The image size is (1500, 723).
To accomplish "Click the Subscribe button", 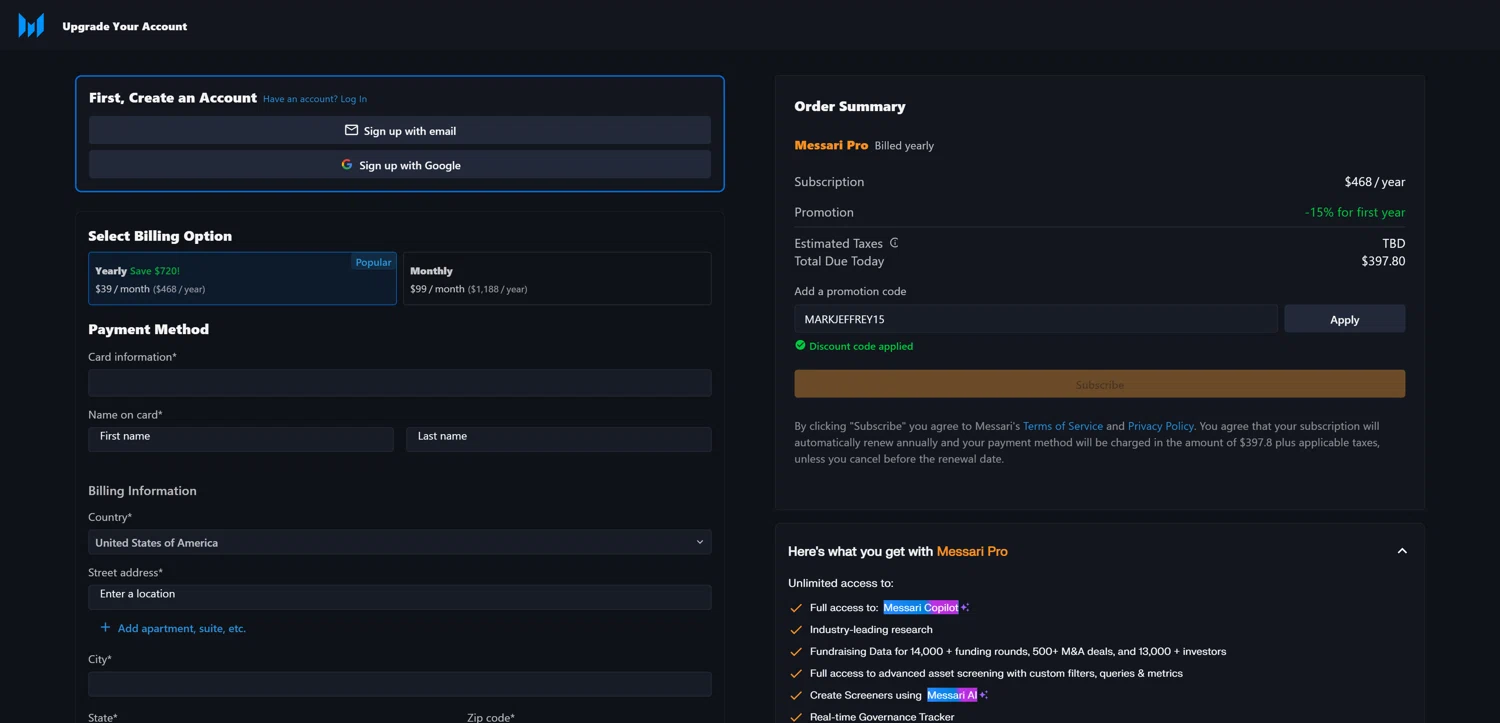I will (x=1099, y=384).
